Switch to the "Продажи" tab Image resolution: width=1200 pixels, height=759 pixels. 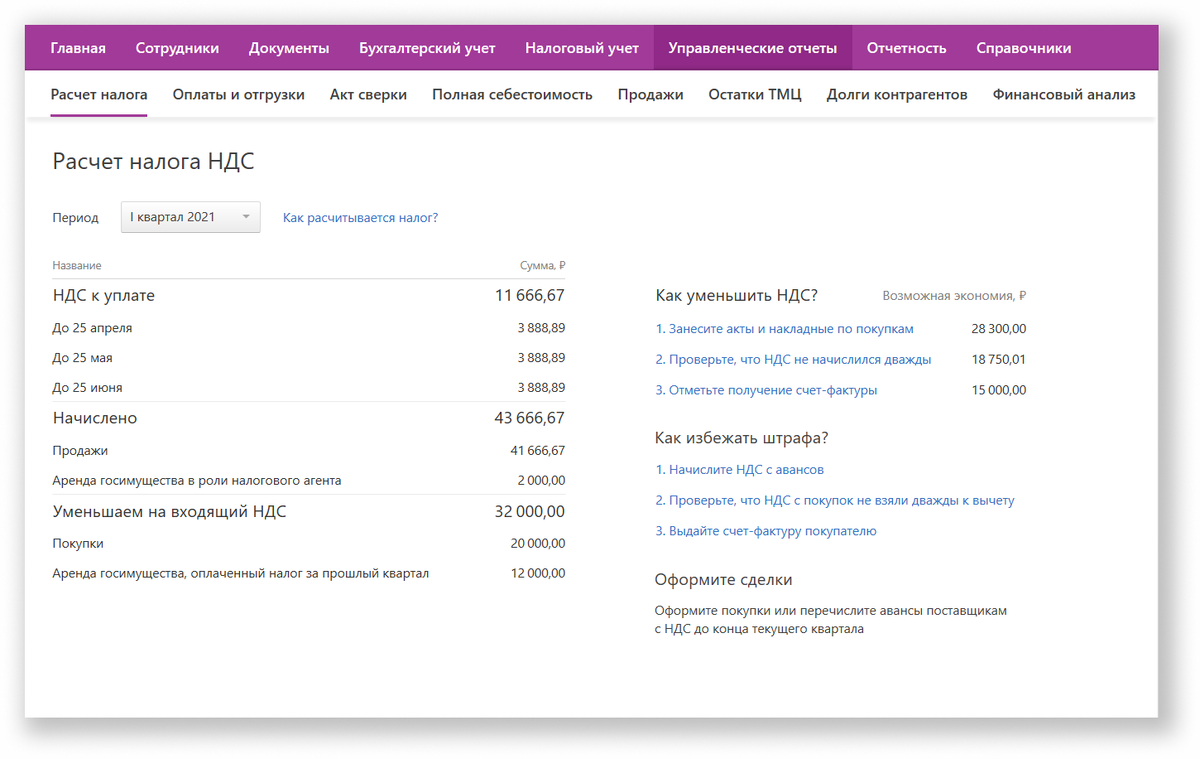pos(650,94)
